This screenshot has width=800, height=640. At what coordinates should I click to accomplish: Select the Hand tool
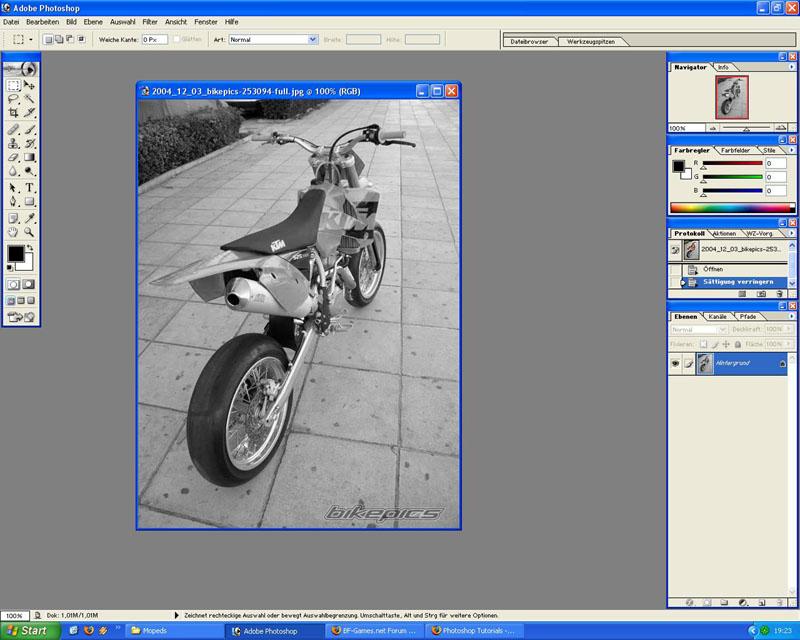tap(13, 231)
